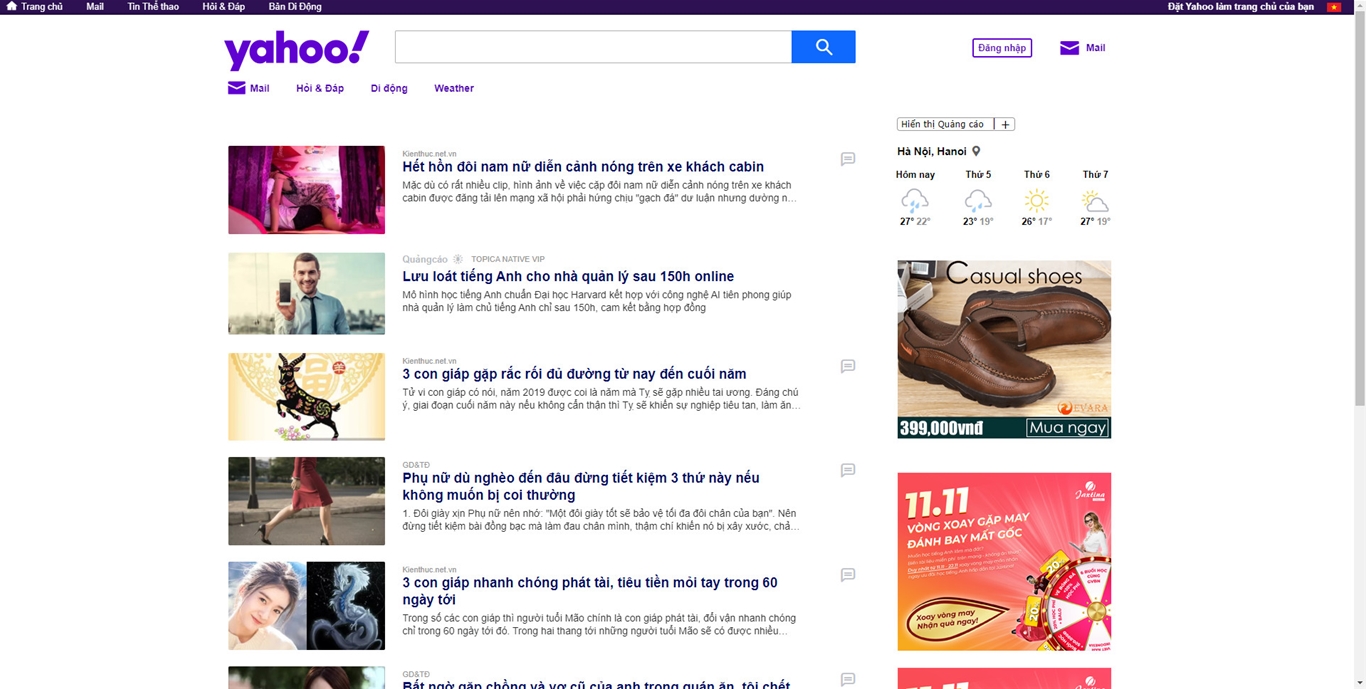Click the sunny weather icon under Thứ 6
This screenshot has height=689, width=1366.
coord(1036,202)
